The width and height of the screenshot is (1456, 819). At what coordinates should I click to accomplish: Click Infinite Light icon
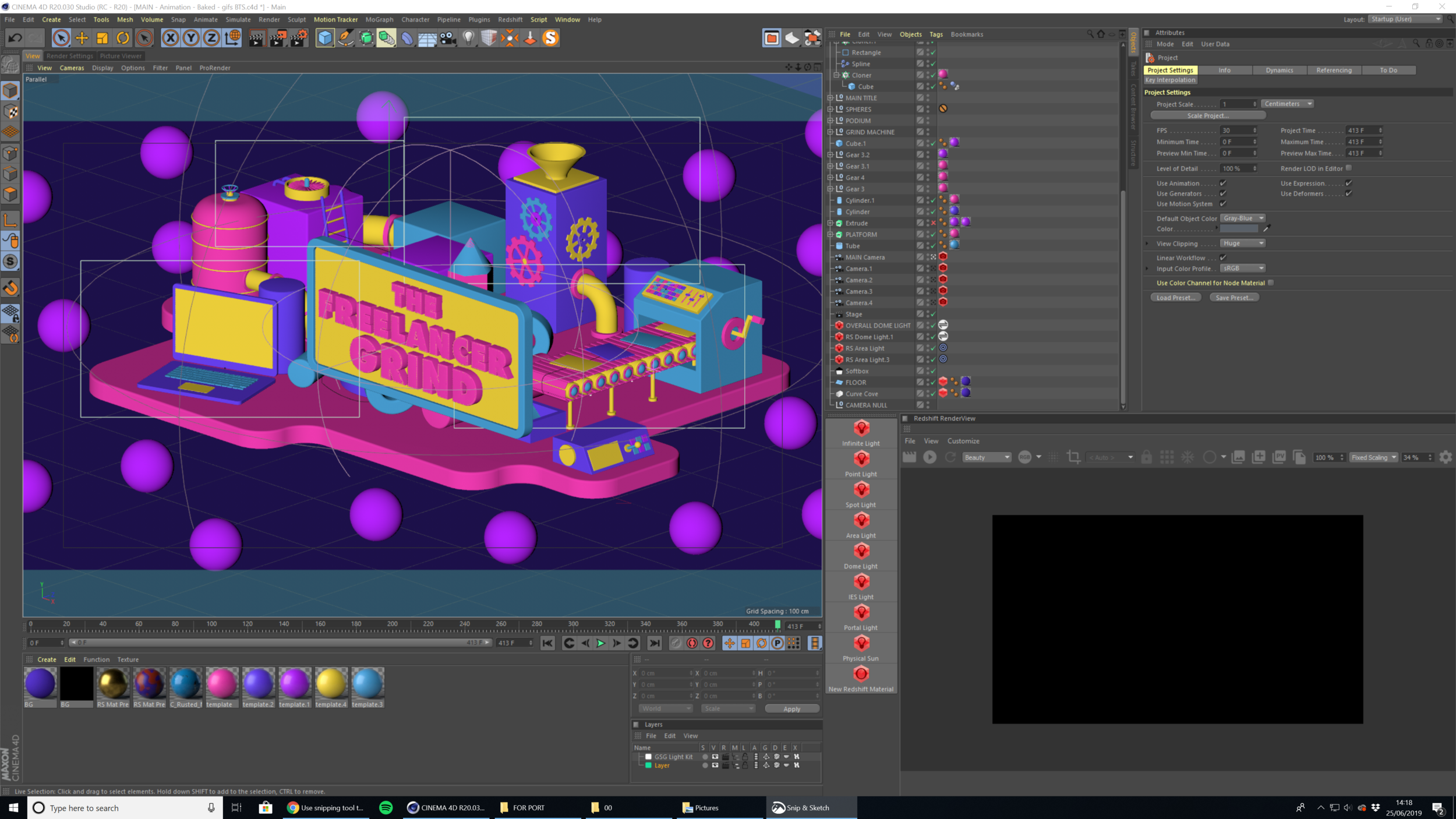(x=861, y=429)
